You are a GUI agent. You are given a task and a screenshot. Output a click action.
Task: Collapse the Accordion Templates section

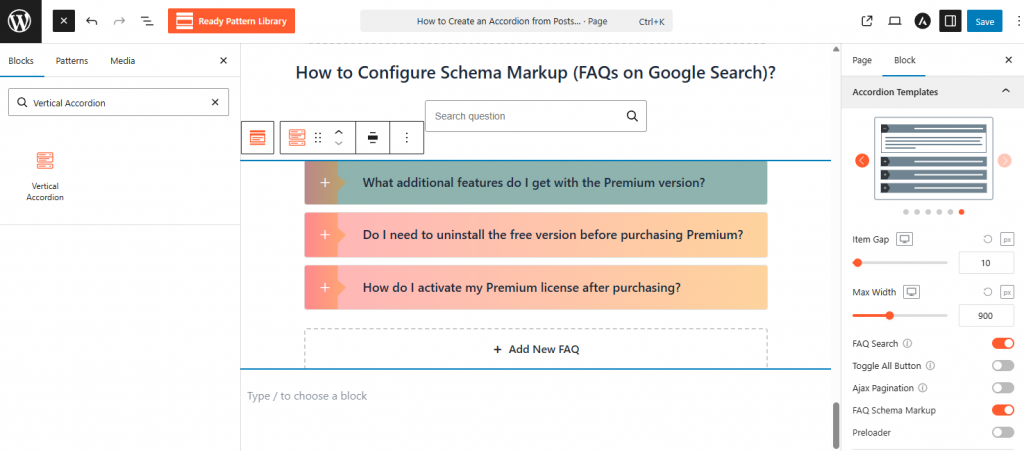pos(1005,91)
